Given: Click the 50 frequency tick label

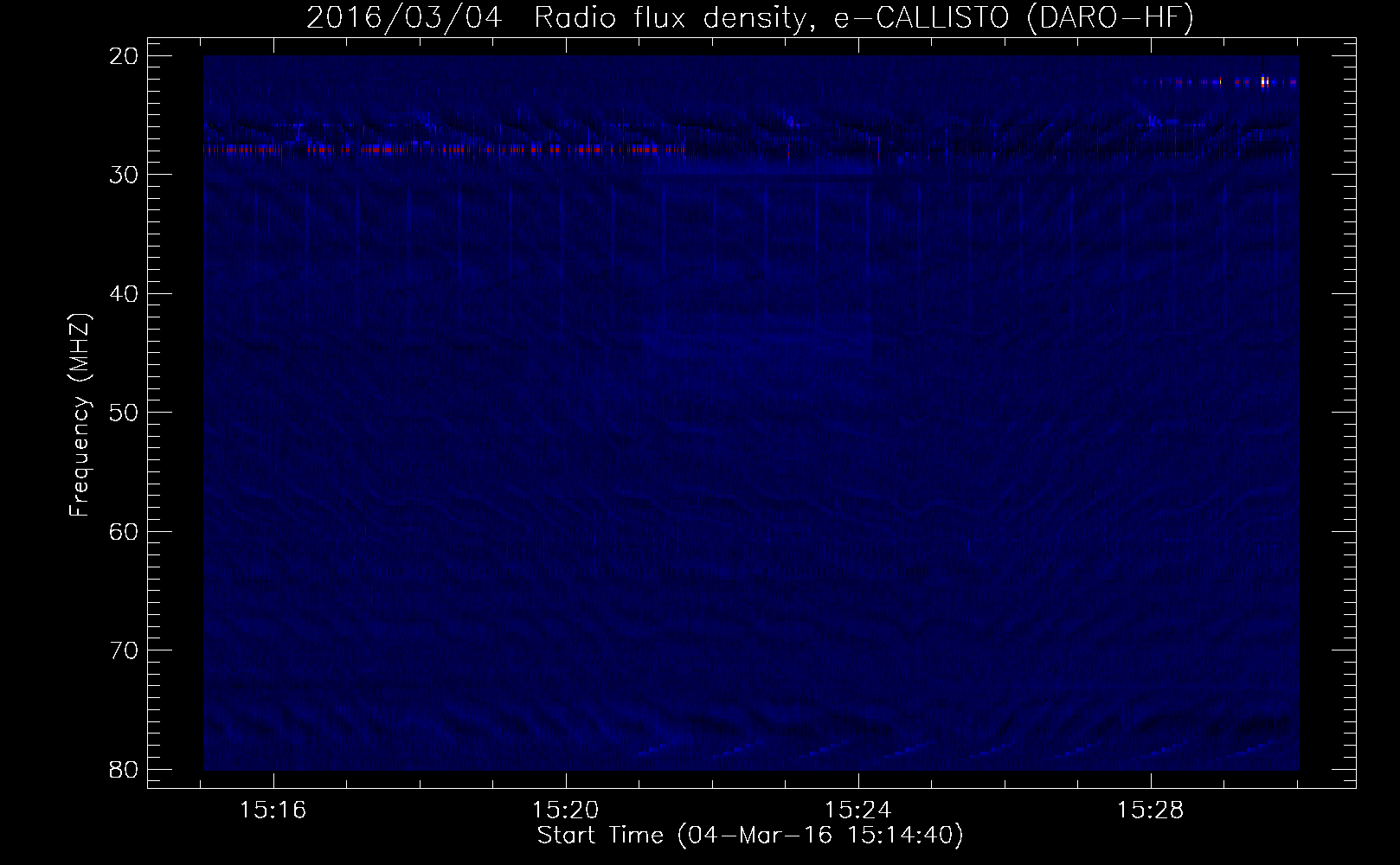Looking at the screenshot, I should pyautogui.click(x=124, y=413).
